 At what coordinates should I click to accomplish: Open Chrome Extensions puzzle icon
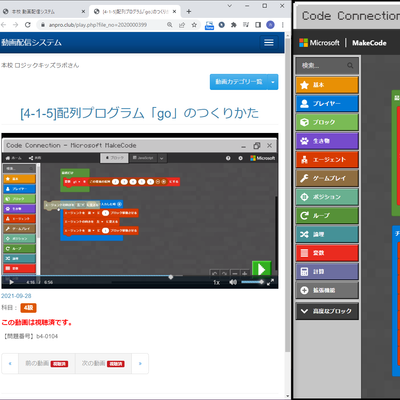tap(234, 25)
